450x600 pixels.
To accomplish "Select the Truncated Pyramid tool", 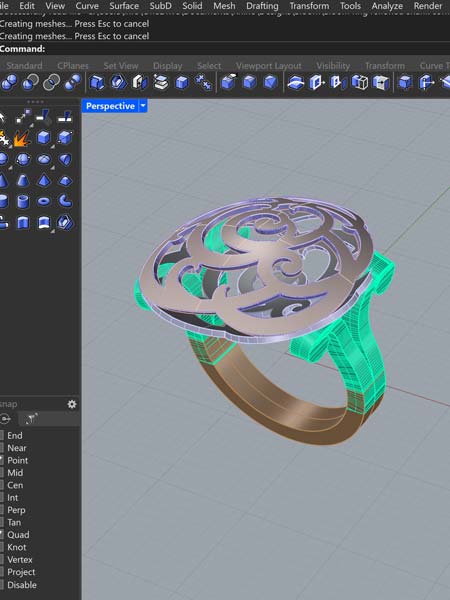I will (x=65, y=180).
